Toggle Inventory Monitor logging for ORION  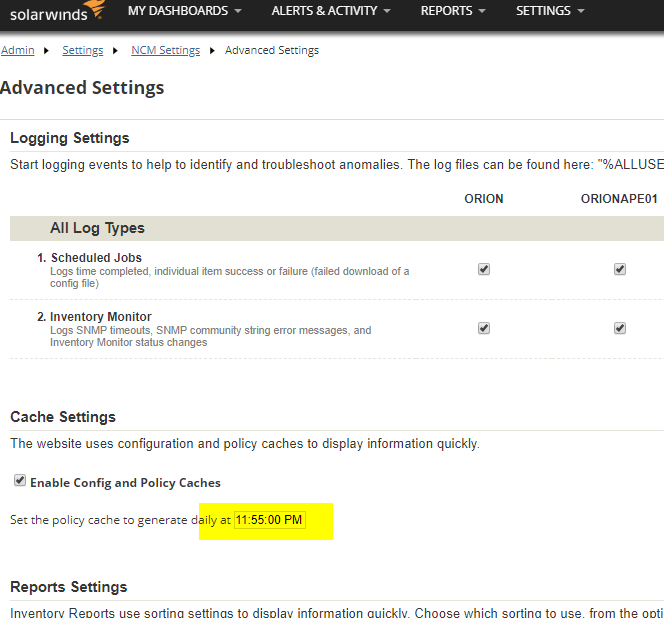point(484,328)
